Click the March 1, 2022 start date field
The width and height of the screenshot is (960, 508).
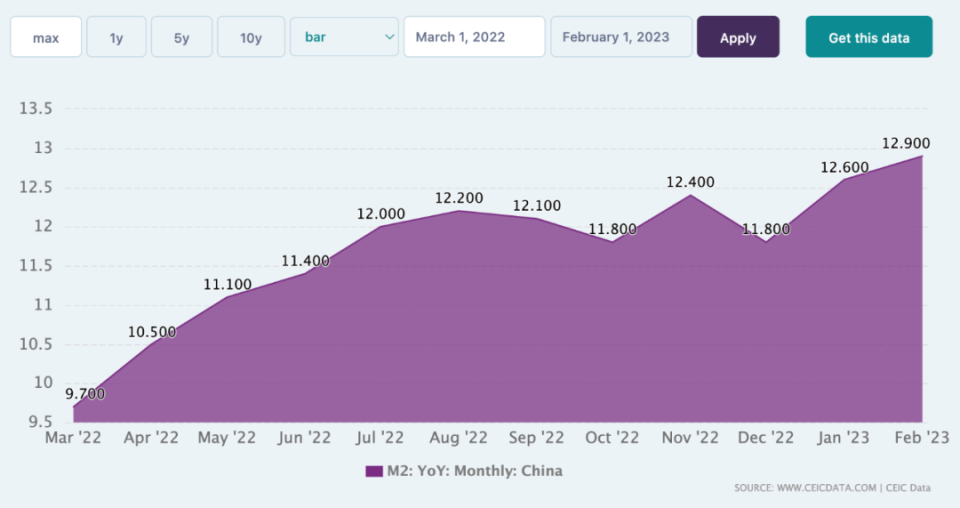(474, 37)
